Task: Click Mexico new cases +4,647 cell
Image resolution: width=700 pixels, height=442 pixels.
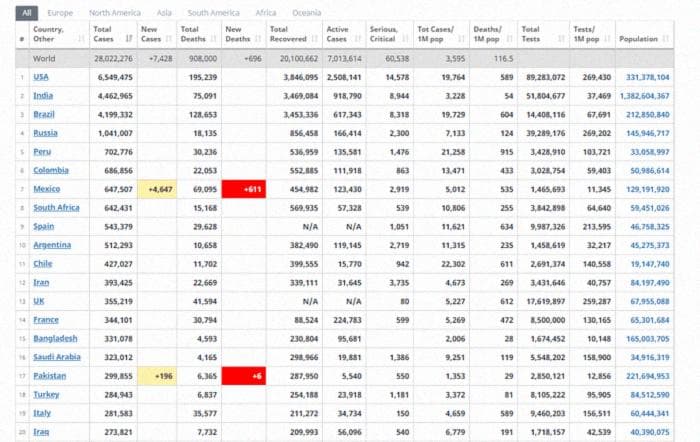Action: pyautogui.click(x=157, y=189)
